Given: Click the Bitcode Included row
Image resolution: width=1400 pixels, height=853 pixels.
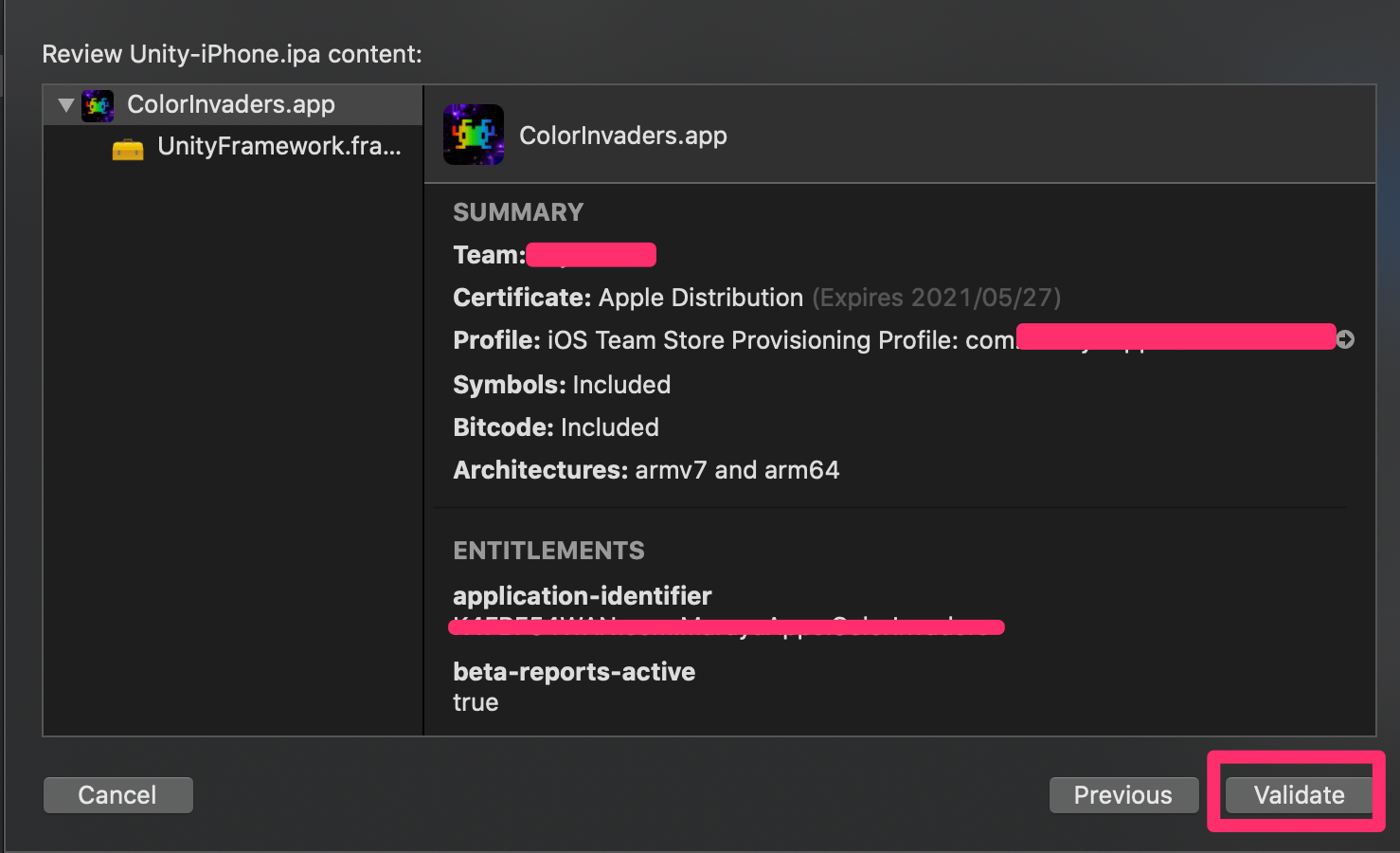Looking at the screenshot, I should coord(556,427).
